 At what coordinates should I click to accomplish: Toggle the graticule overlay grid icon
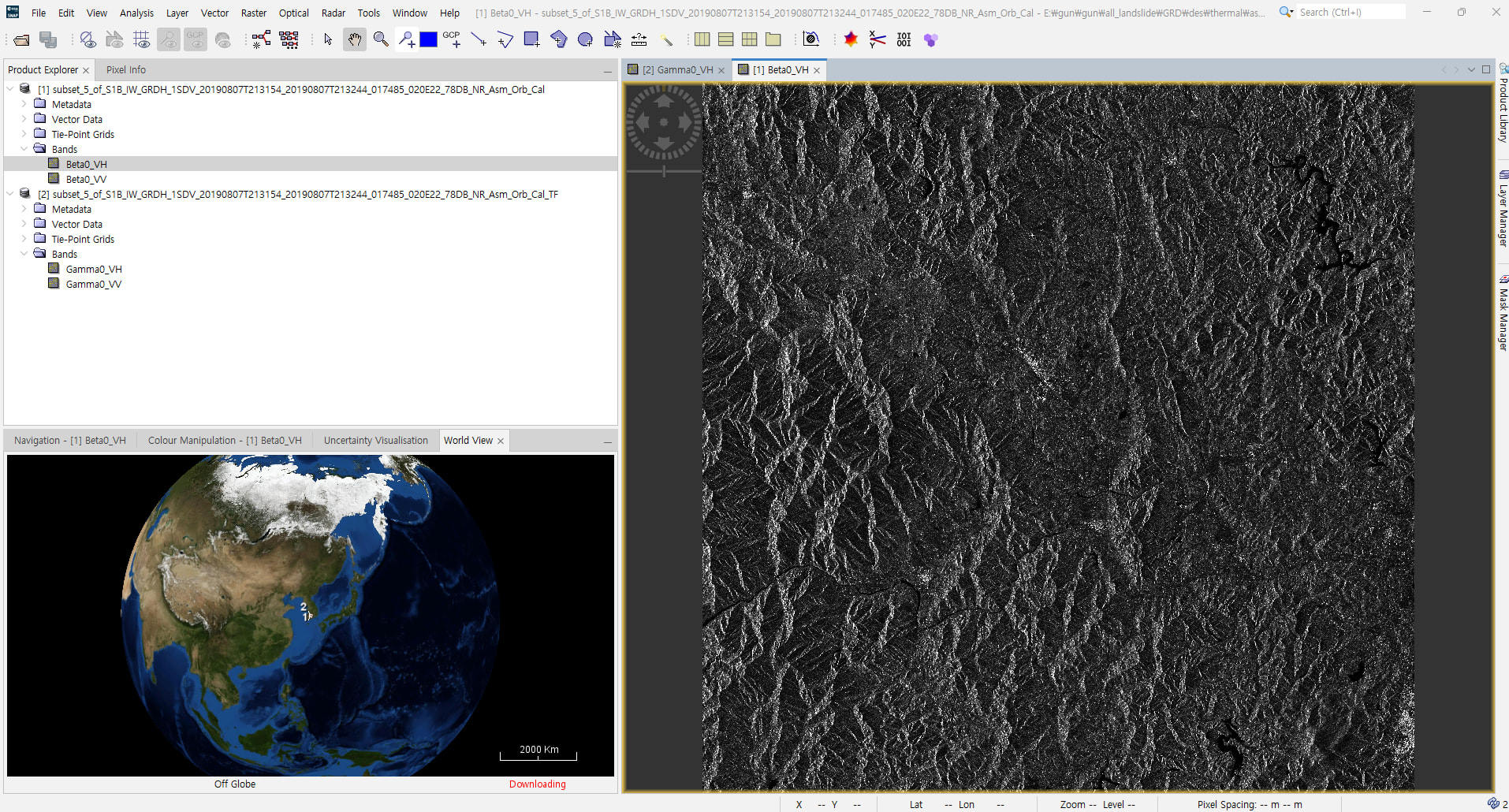(141, 39)
